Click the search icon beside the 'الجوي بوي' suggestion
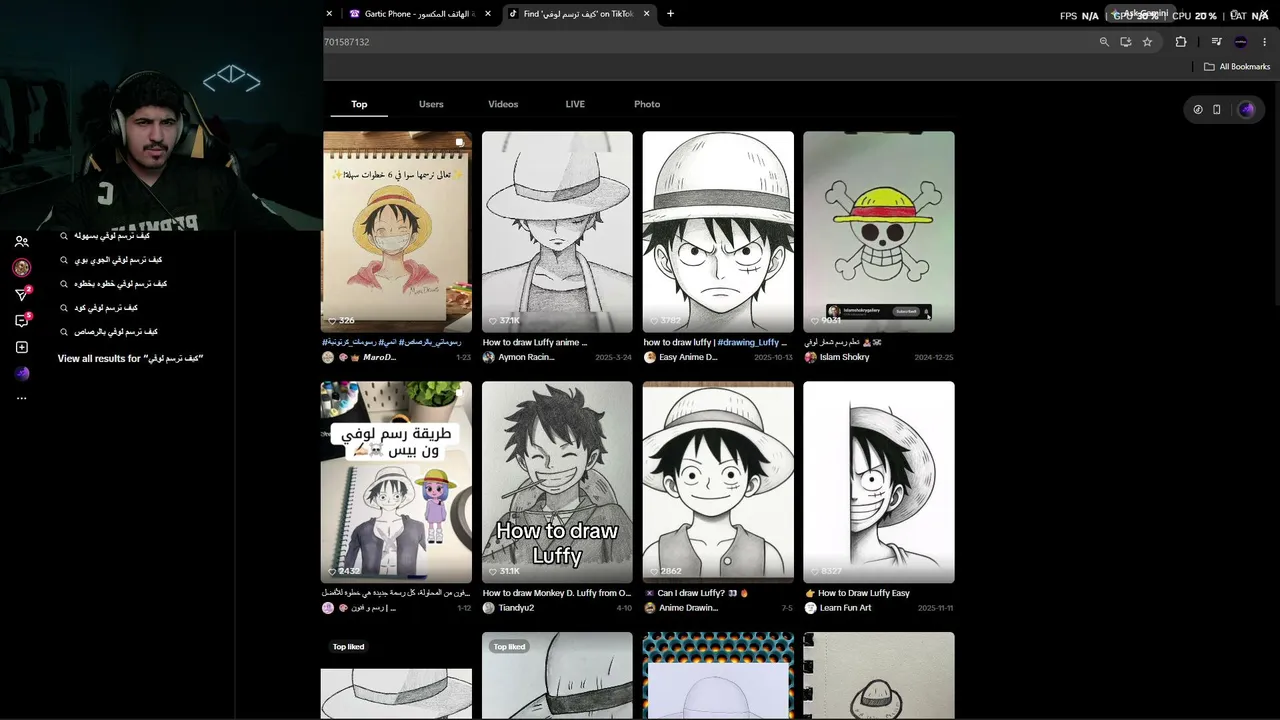1280x720 pixels. pos(64,260)
